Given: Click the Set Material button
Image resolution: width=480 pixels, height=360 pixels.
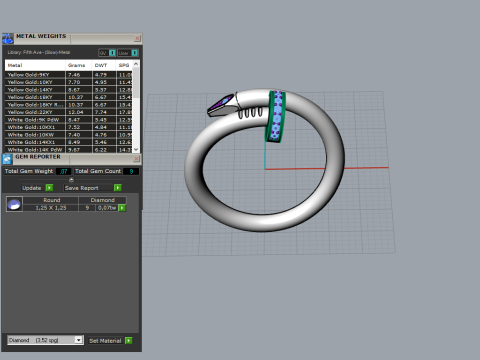Looking at the screenshot, I should [x=105, y=340].
